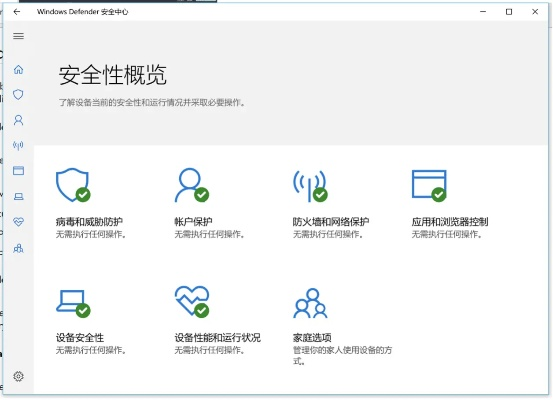Open the 帐户保护 label

193,222
